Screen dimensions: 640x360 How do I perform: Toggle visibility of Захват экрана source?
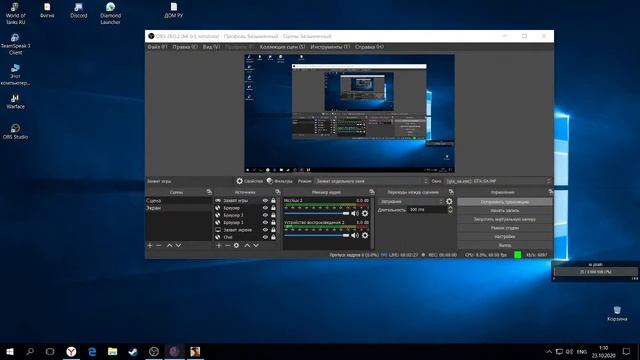pyautogui.click(x=265, y=230)
